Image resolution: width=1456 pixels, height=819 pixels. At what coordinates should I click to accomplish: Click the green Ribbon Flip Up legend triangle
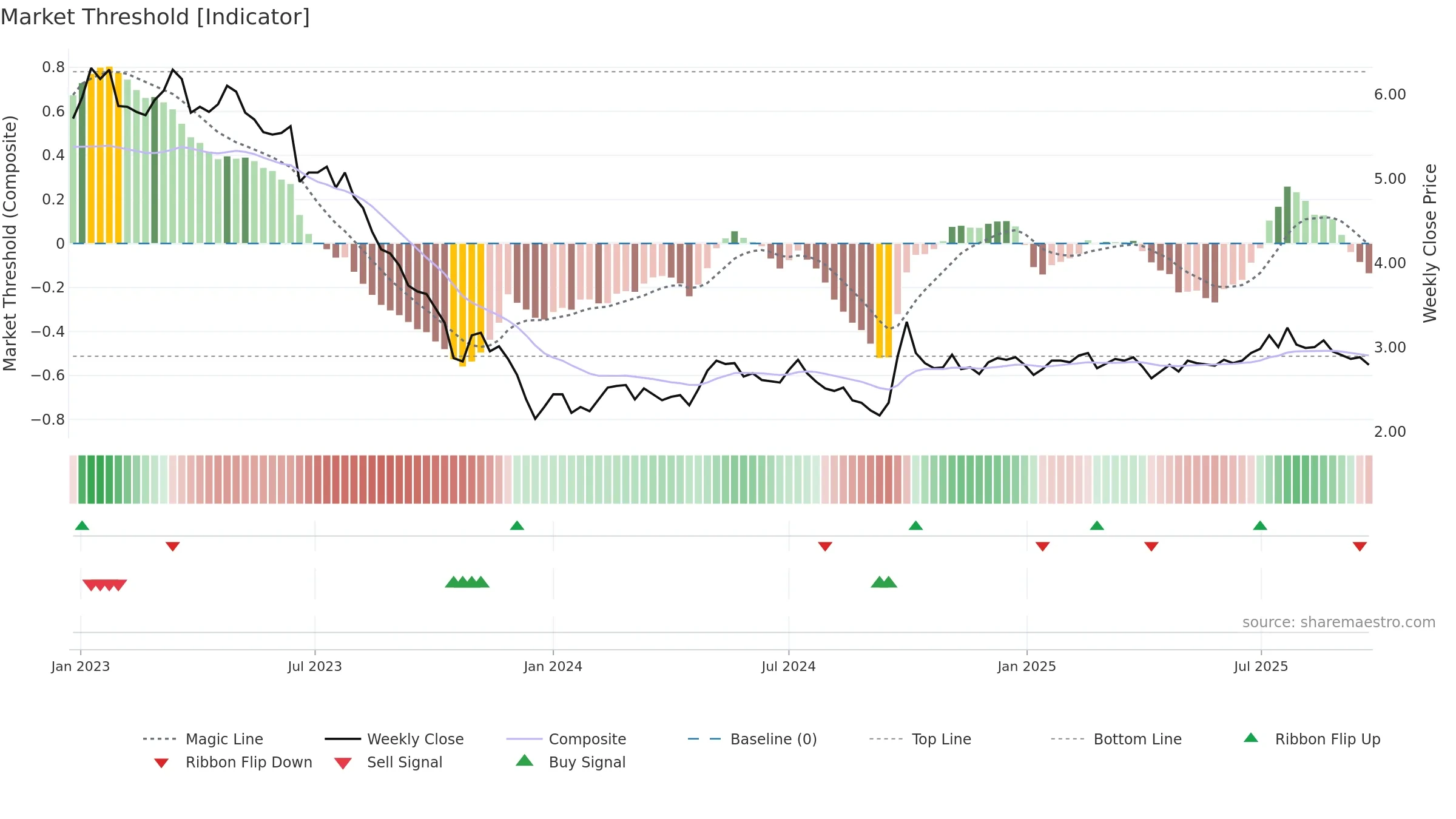1251,738
